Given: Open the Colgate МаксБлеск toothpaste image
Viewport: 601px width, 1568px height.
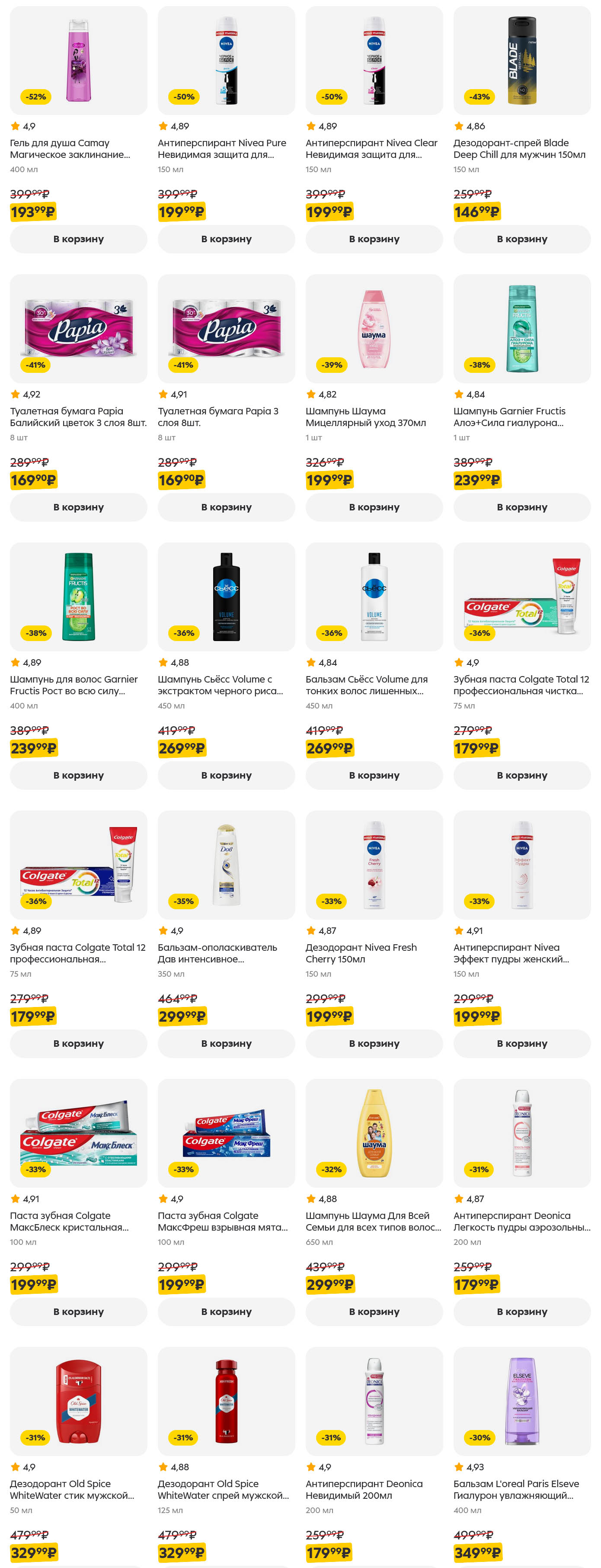Looking at the screenshot, I should [78, 1133].
